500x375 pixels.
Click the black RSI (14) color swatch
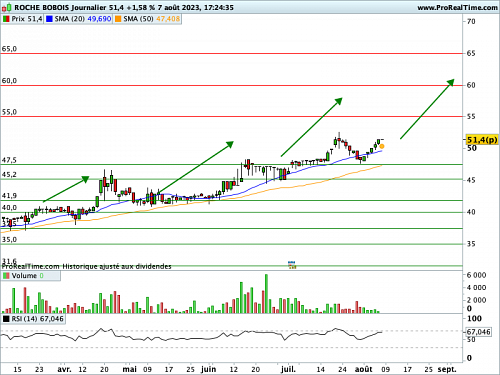click(x=6, y=319)
